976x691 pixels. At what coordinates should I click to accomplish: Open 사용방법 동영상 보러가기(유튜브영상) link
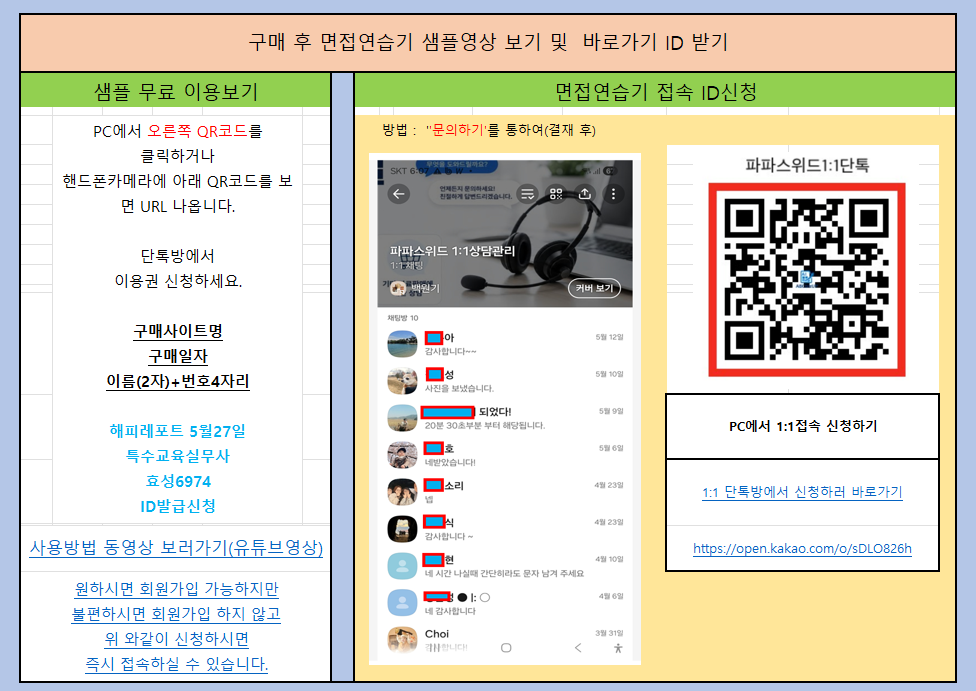pyautogui.click(x=176, y=548)
